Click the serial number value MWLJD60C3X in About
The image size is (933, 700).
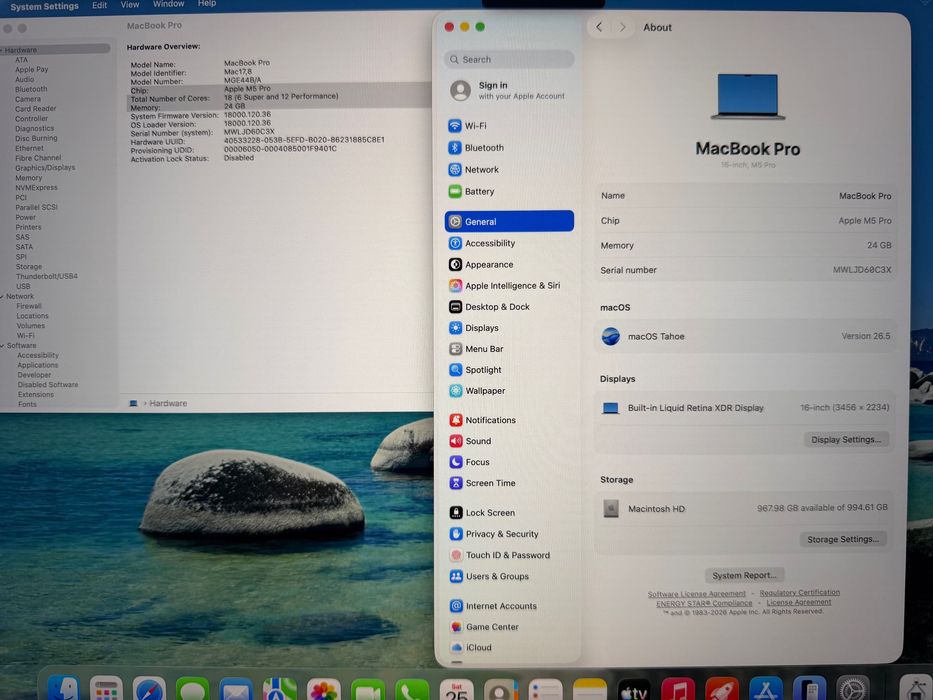(x=862, y=270)
